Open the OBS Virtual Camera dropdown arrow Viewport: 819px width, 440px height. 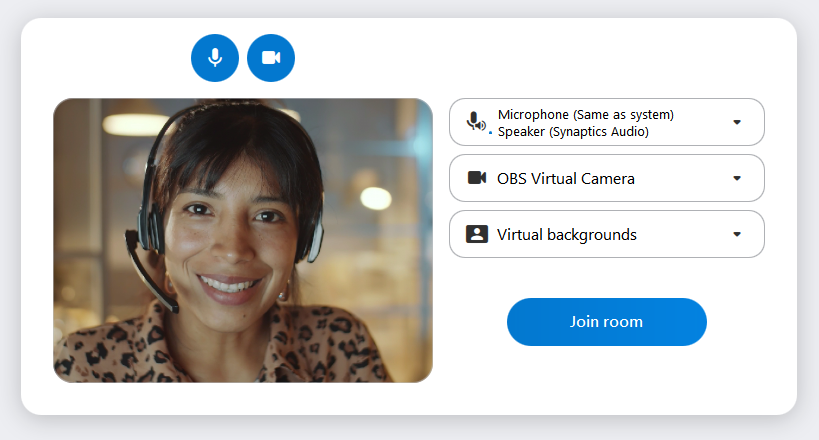[737, 178]
